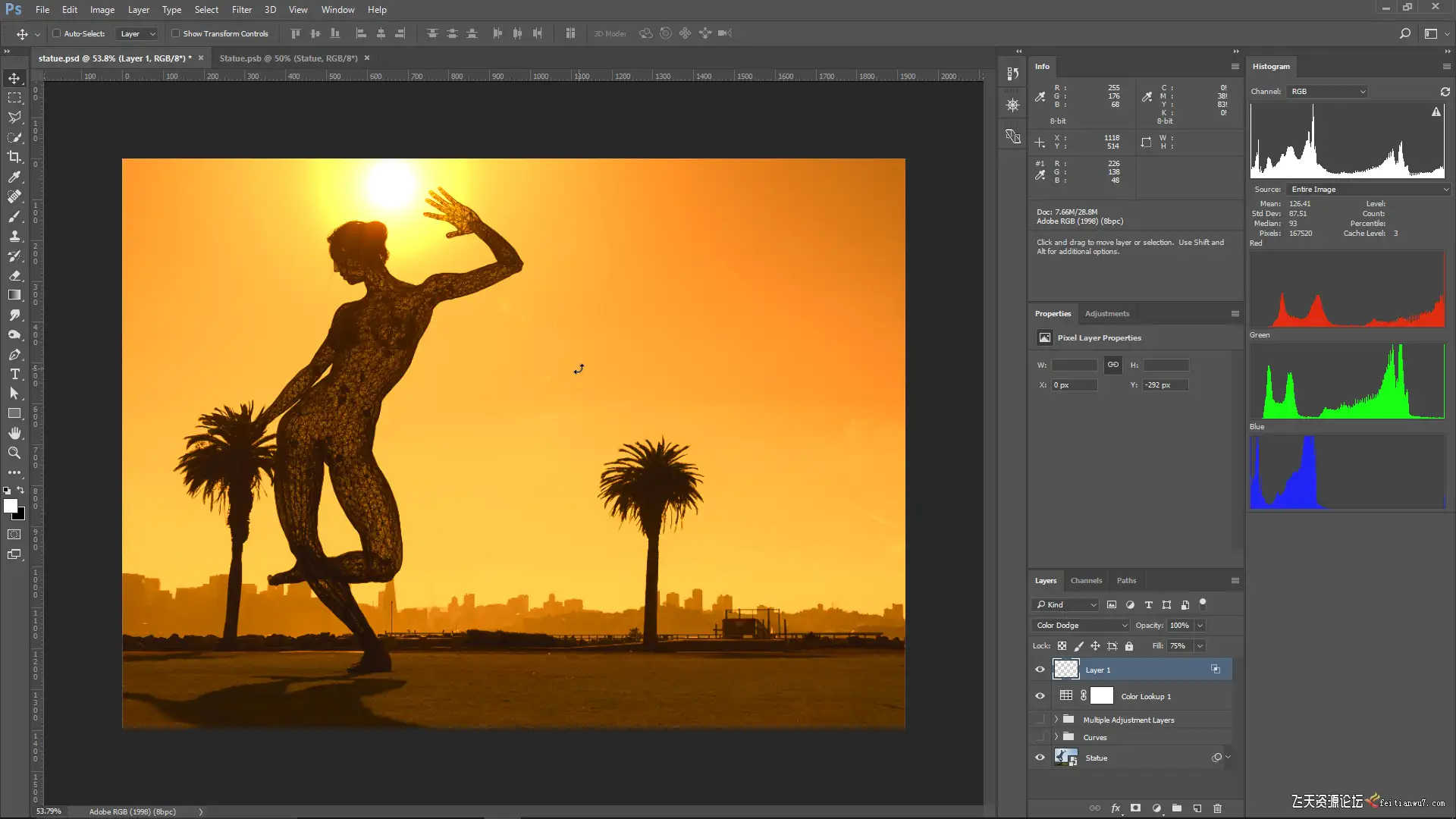The height and width of the screenshot is (819, 1456).
Task: Click the foreground color swatch
Action: click(x=10, y=506)
